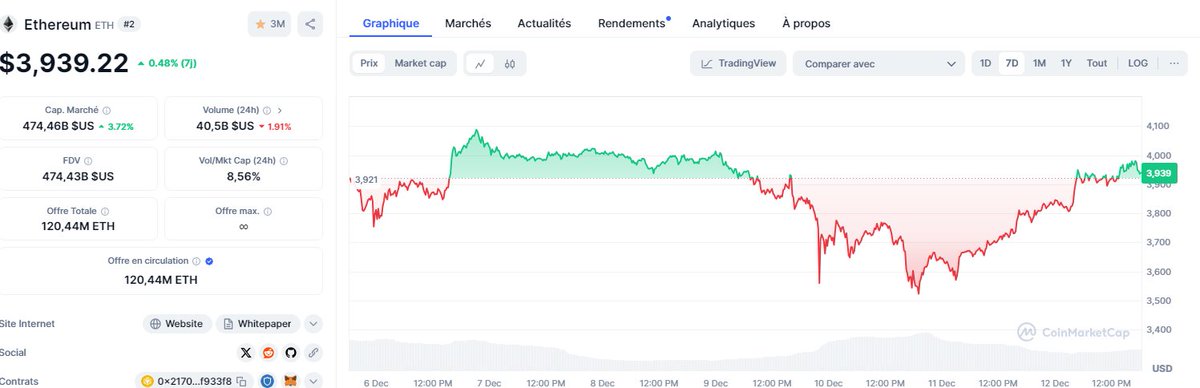This screenshot has height=388, width=1200.
Task: Open the chart more options (three dots)
Action: [x=1173, y=63]
